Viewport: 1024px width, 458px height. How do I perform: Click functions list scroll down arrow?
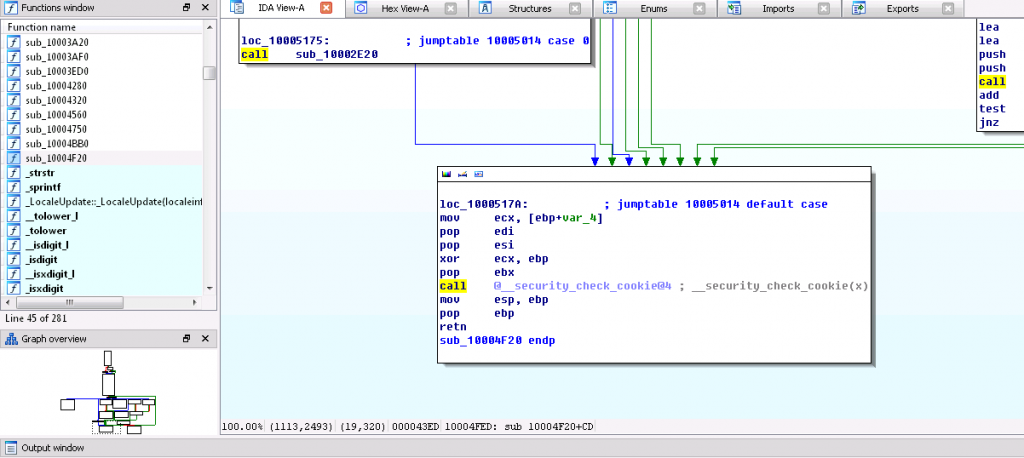click(210, 288)
